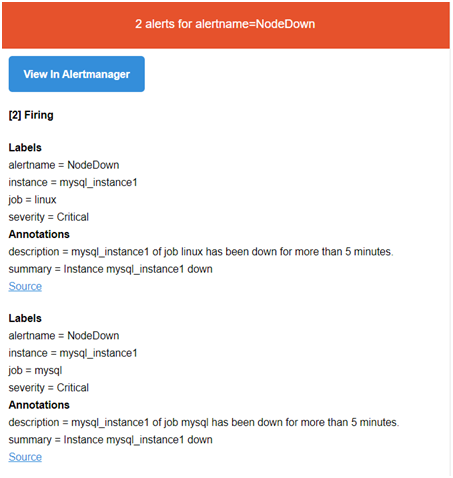This screenshot has height=478, width=453.
Task: Open the Source link under the mysql job alert
Action: coord(25,457)
